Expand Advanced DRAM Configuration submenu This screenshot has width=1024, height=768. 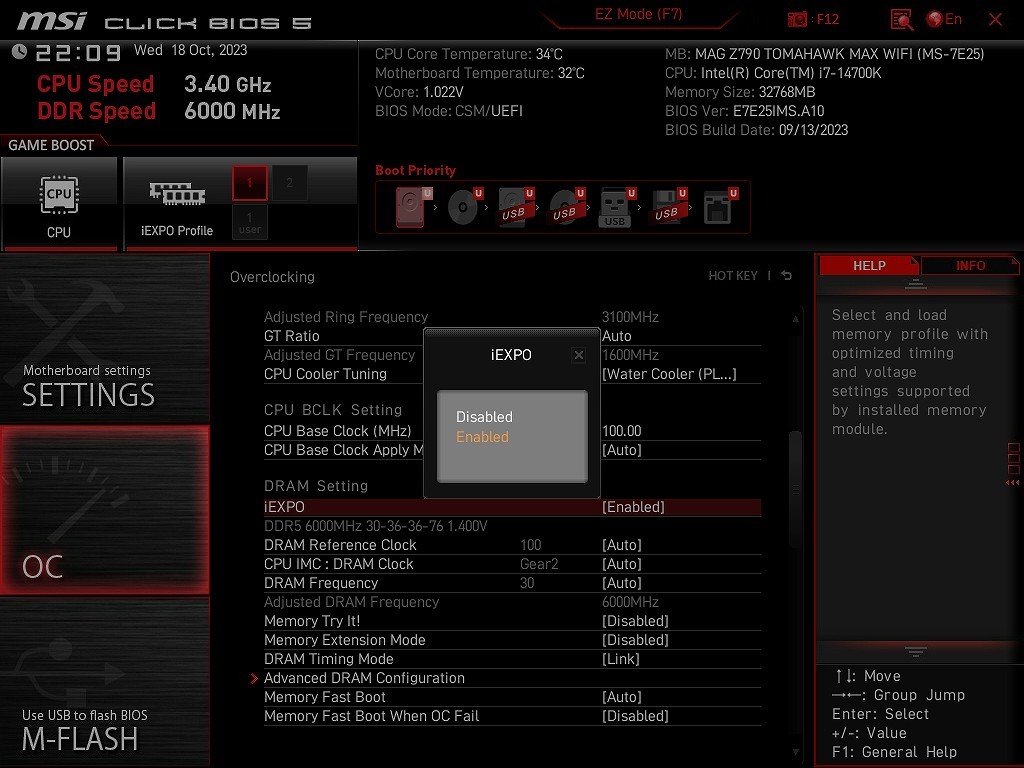tap(364, 678)
